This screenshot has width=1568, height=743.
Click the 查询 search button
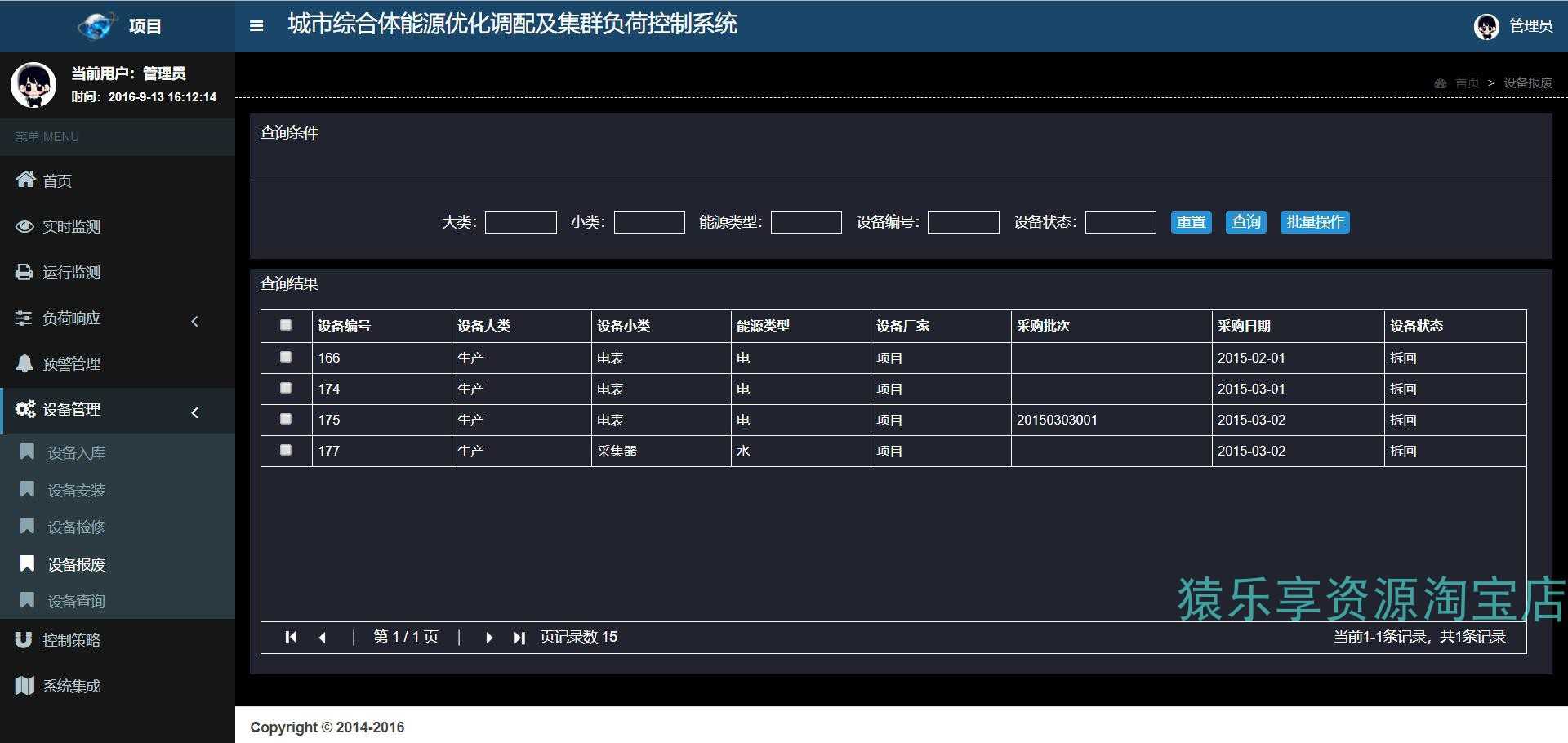coord(1245,222)
